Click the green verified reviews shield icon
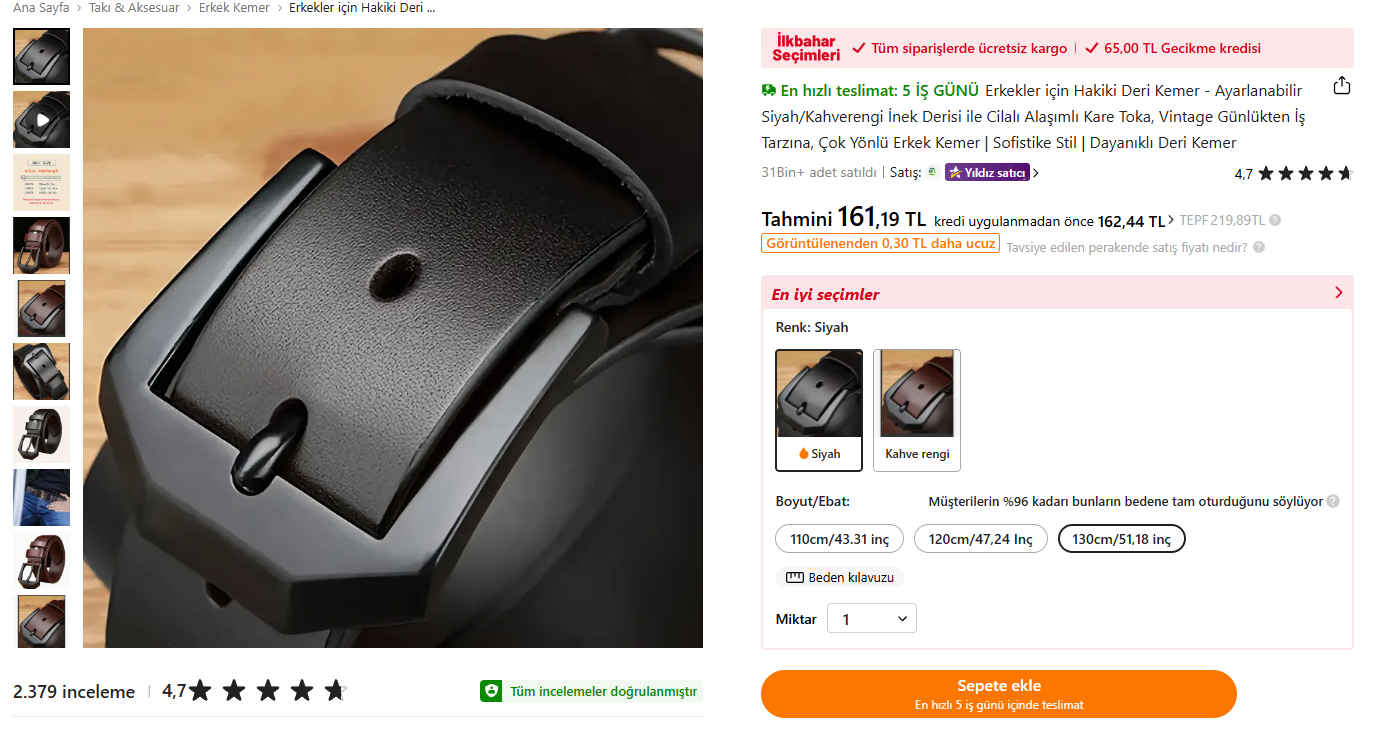The image size is (1392, 737). (490, 691)
